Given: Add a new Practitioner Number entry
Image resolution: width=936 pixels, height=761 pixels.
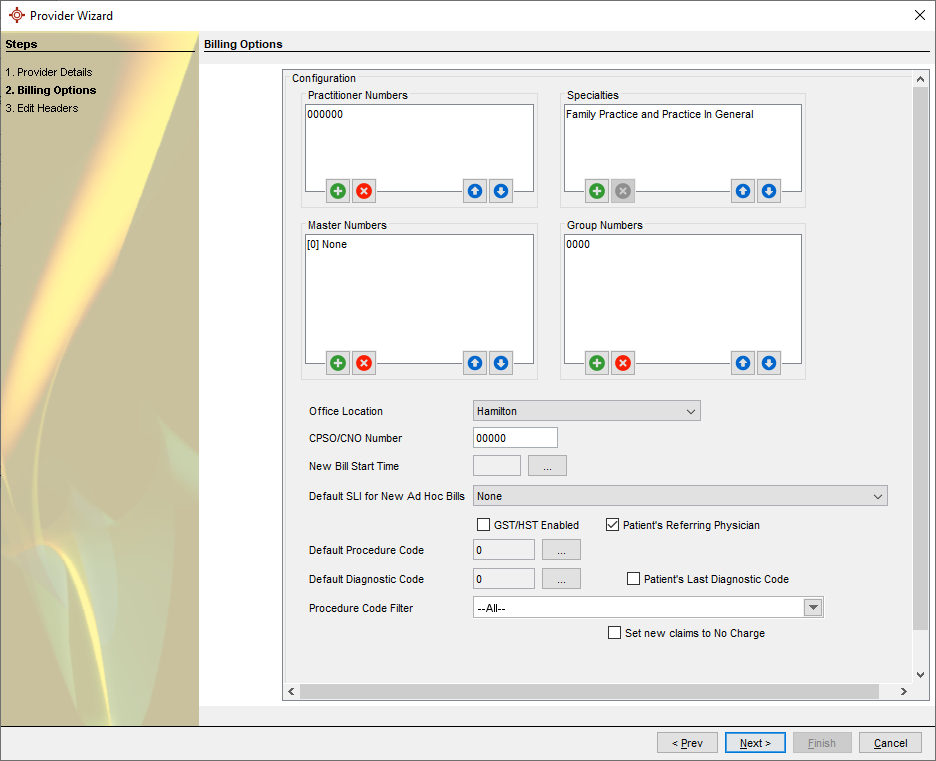Looking at the screenshot, I should pos(338,191).
